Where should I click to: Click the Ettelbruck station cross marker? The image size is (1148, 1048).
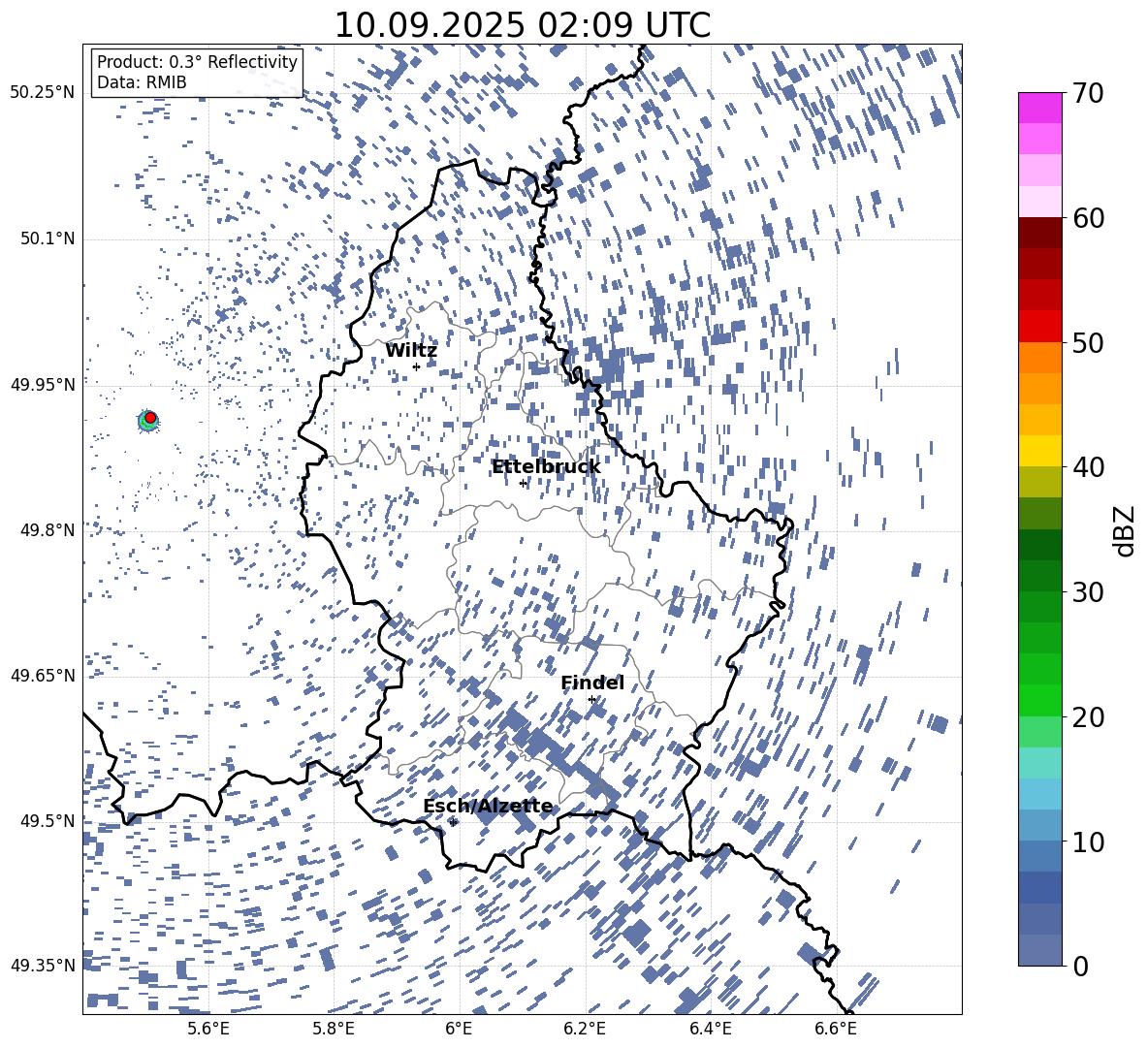pos(523,483)
